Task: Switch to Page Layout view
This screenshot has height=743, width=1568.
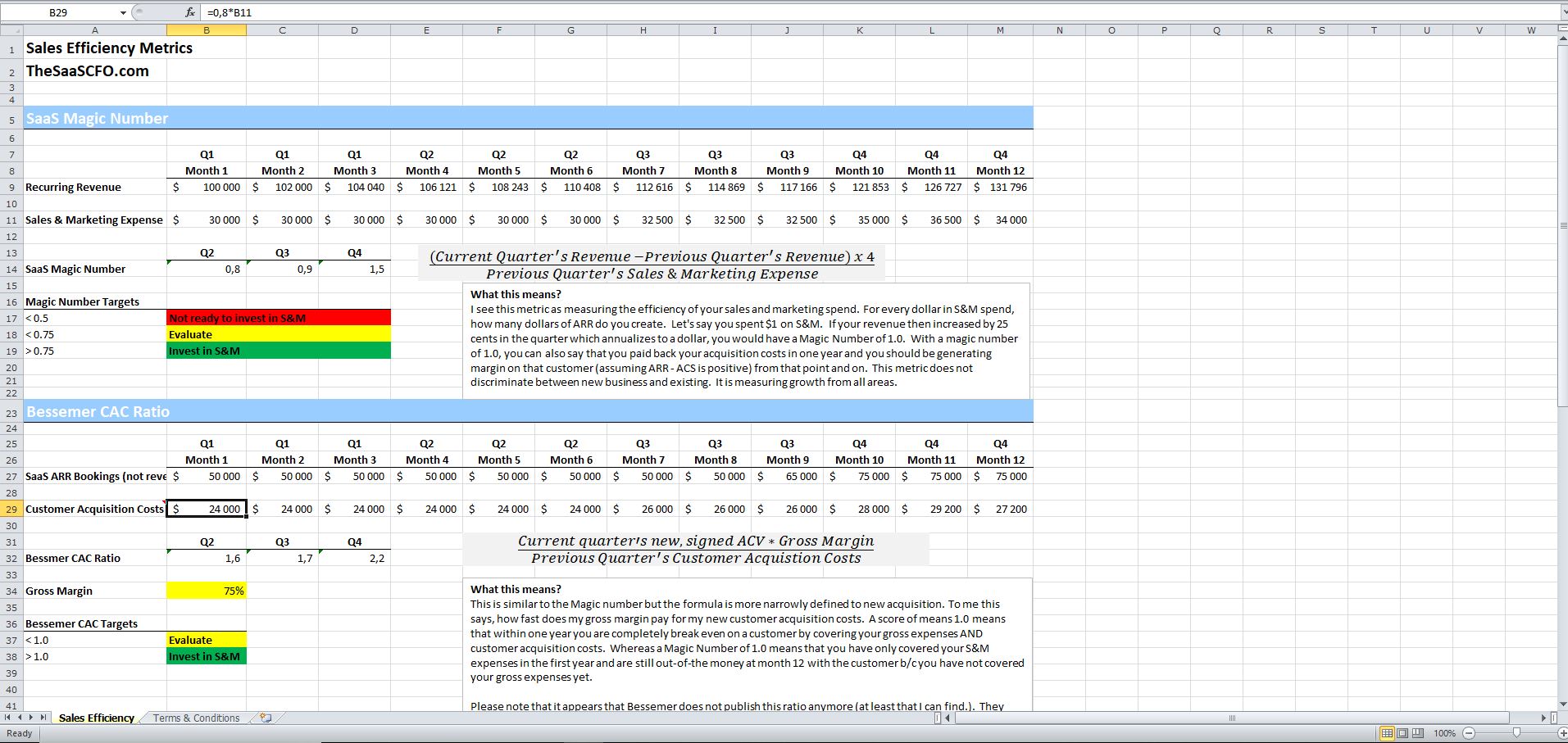Action: click(1402, 733)
